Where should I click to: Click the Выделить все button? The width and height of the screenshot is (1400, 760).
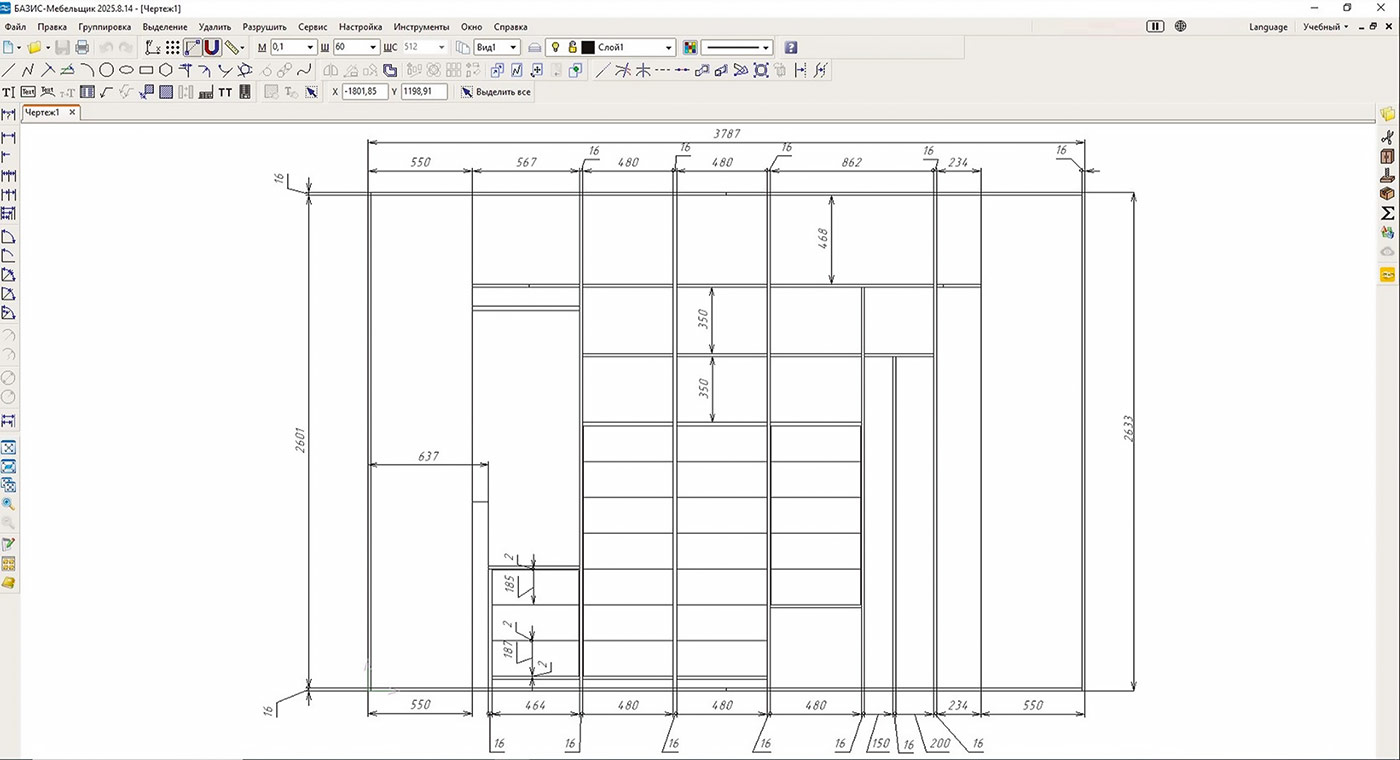(x=496, y=91)
